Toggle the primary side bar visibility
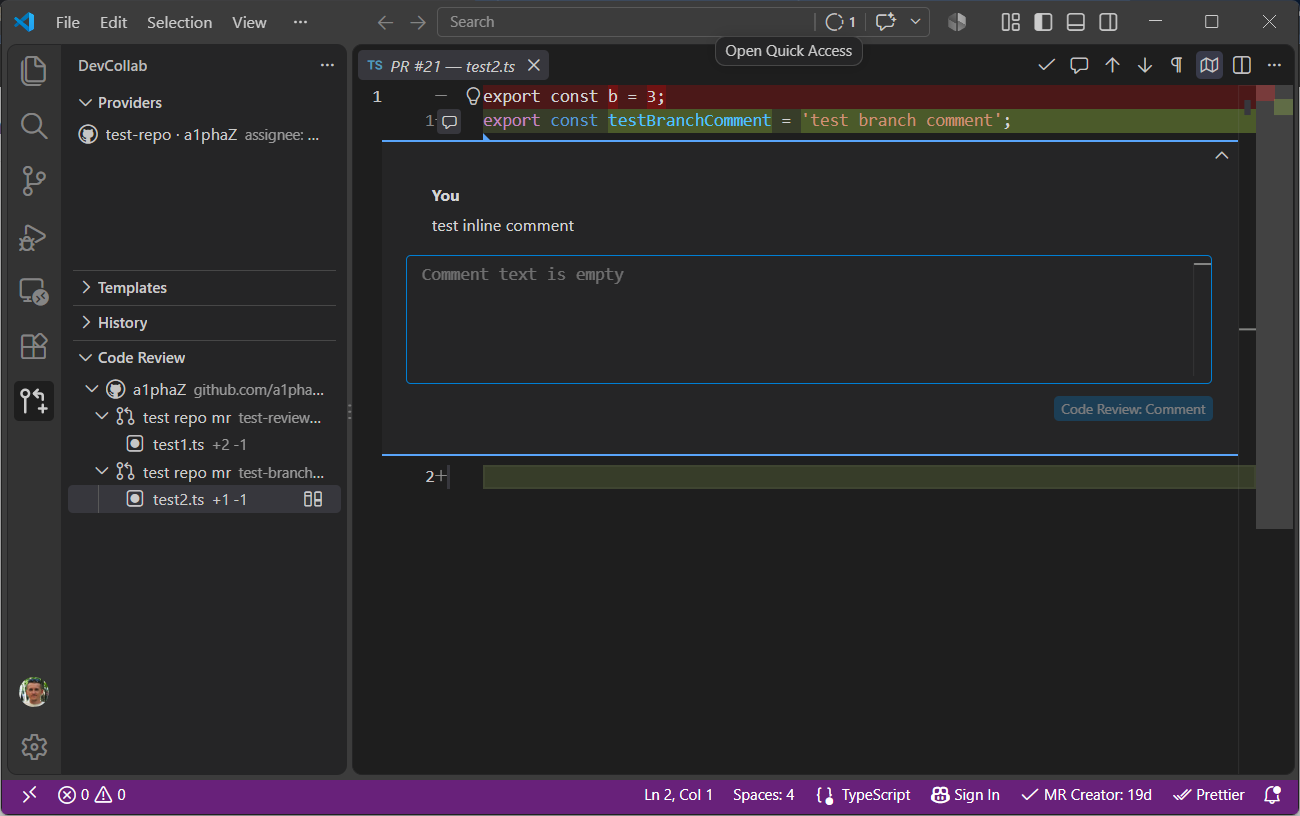The image size is (1300, 816). tap(1043, 22)
